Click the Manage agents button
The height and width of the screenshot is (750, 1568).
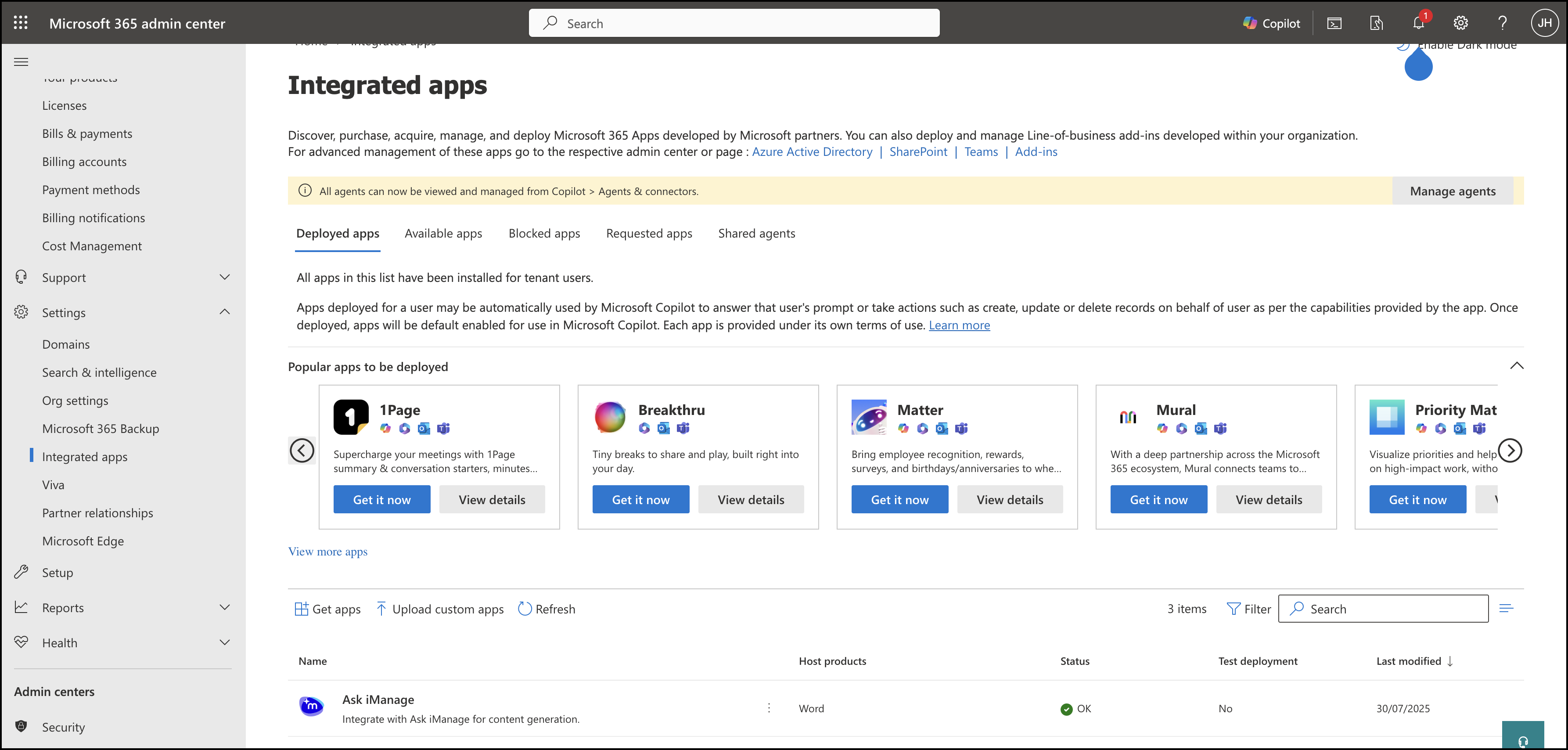point(1453,191)
